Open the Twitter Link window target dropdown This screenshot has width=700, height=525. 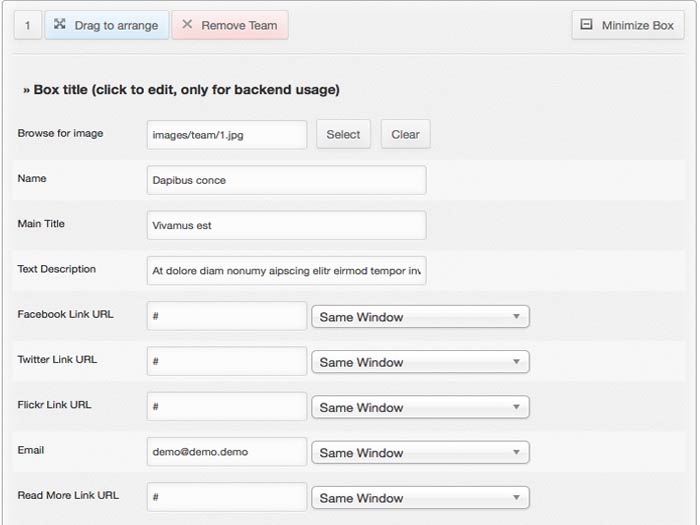[420, 362]
